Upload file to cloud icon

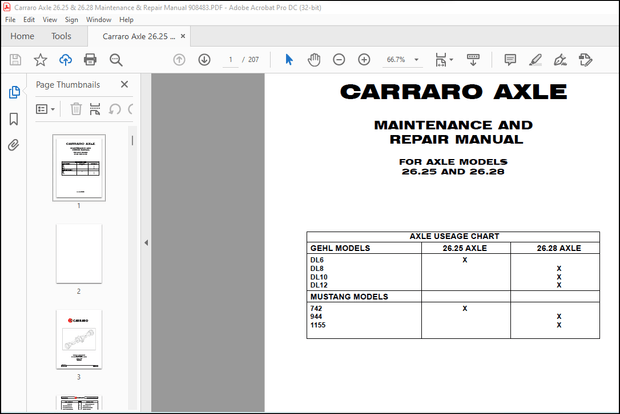tap(66, 60)
